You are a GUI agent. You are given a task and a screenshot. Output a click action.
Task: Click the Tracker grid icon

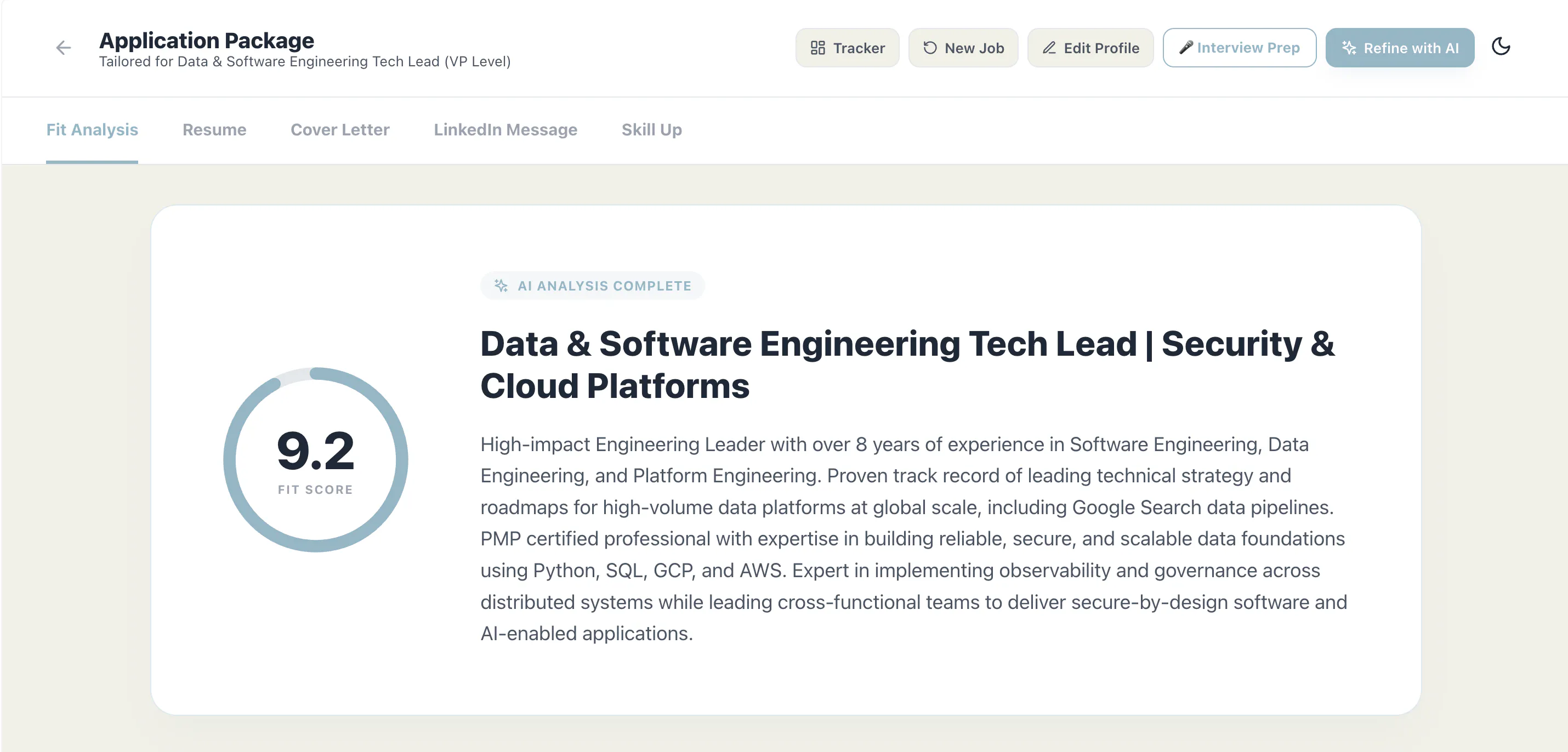coord(817,48)
